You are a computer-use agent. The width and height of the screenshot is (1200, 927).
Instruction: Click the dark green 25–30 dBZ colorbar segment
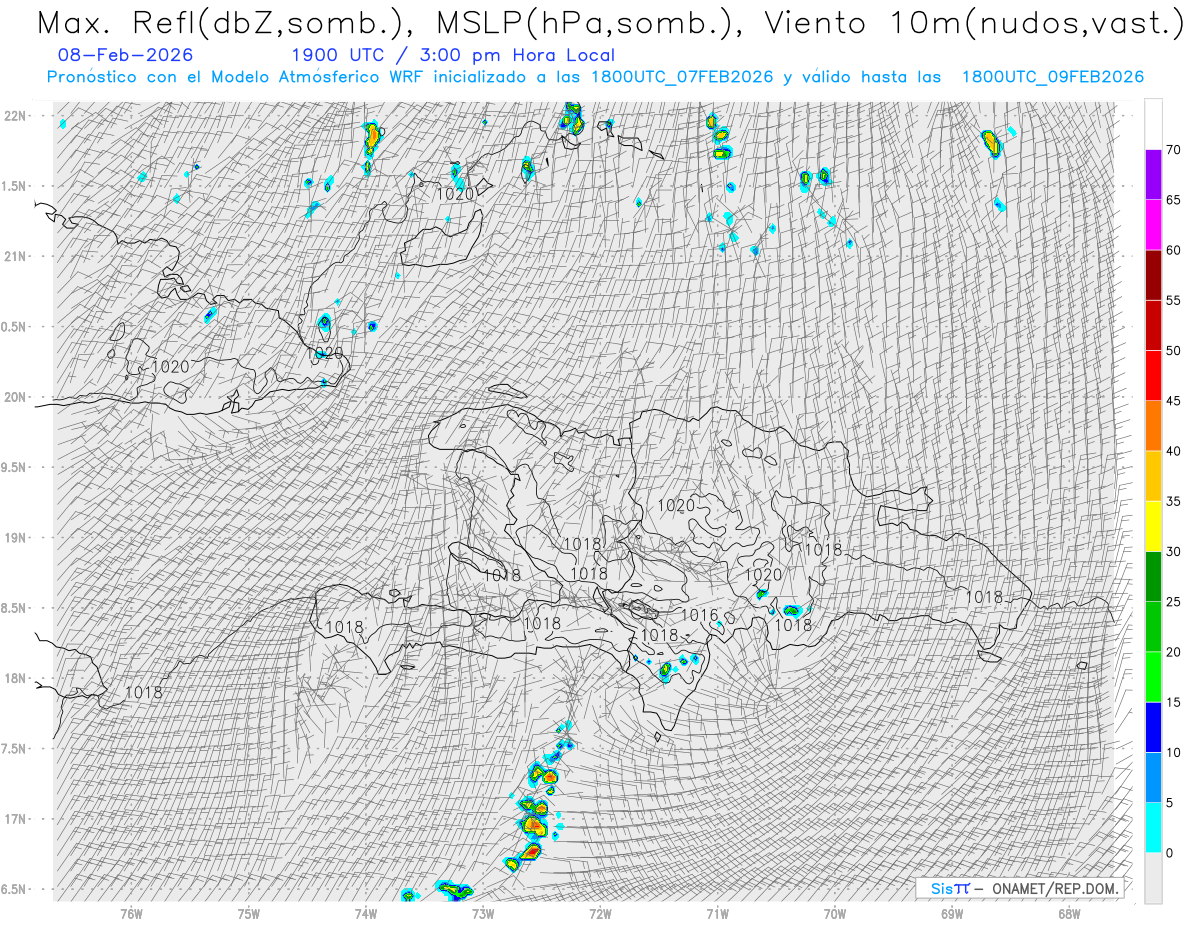pos(1153,576)
